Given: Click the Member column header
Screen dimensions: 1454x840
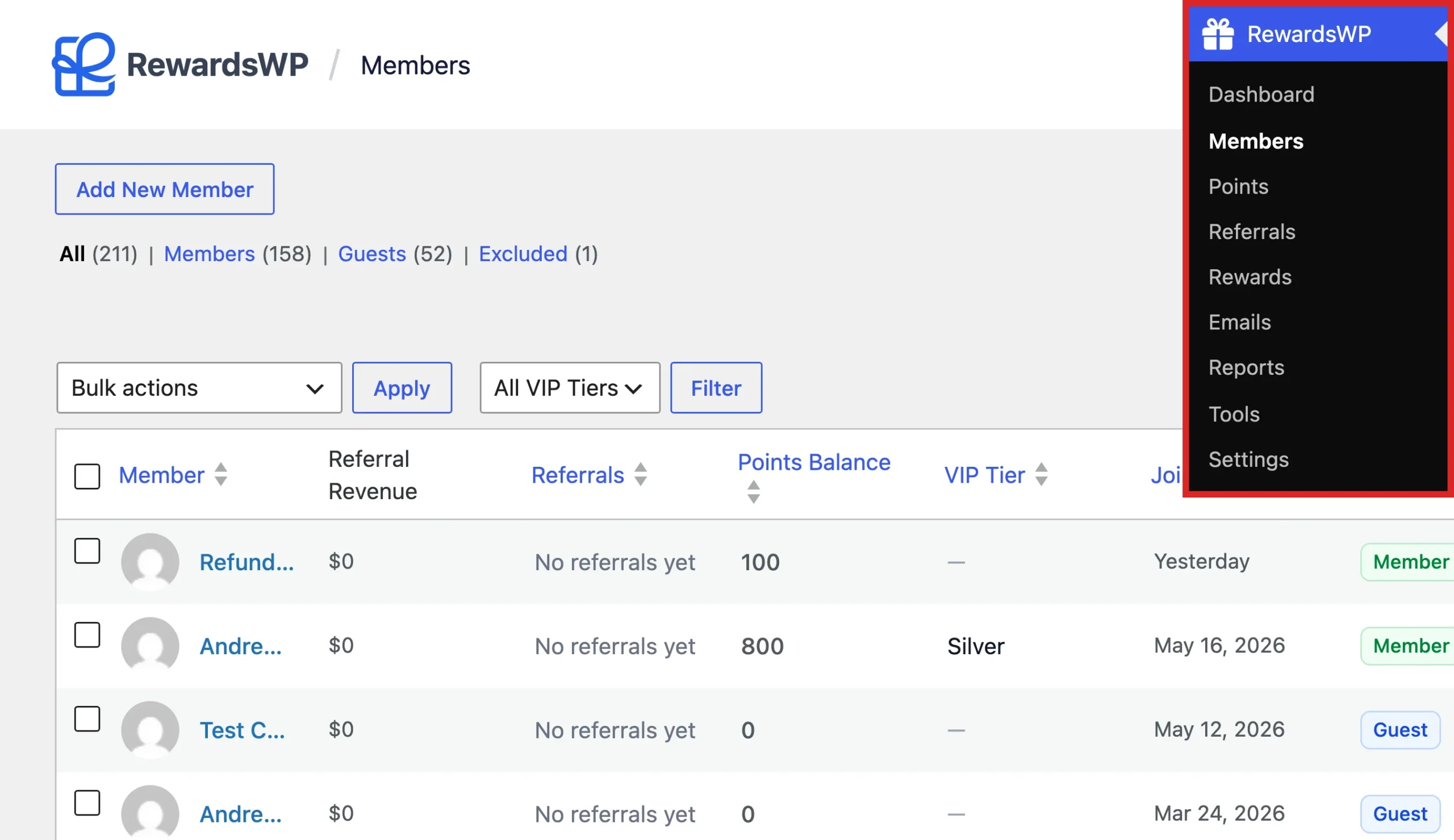Looking at the screenshot, I should [161, 475].
